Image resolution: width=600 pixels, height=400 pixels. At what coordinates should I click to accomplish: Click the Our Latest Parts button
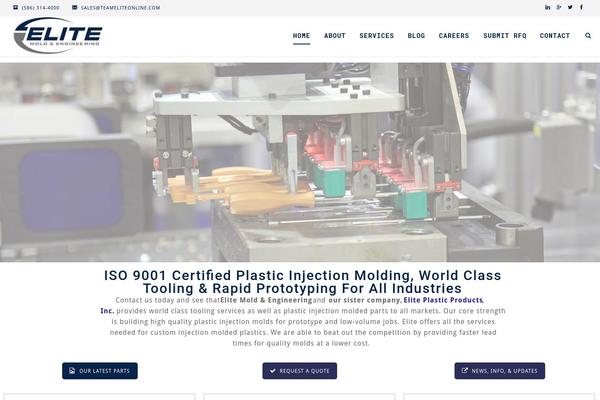pos(100,371)
